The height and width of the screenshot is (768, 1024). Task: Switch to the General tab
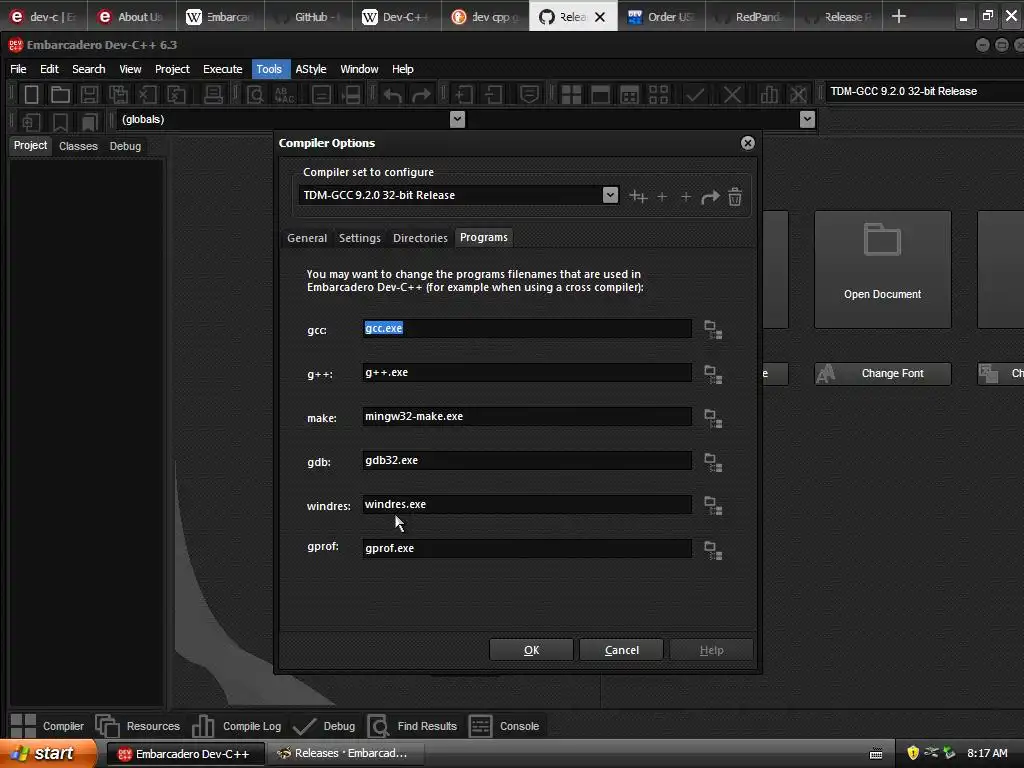tap(307, 238)
